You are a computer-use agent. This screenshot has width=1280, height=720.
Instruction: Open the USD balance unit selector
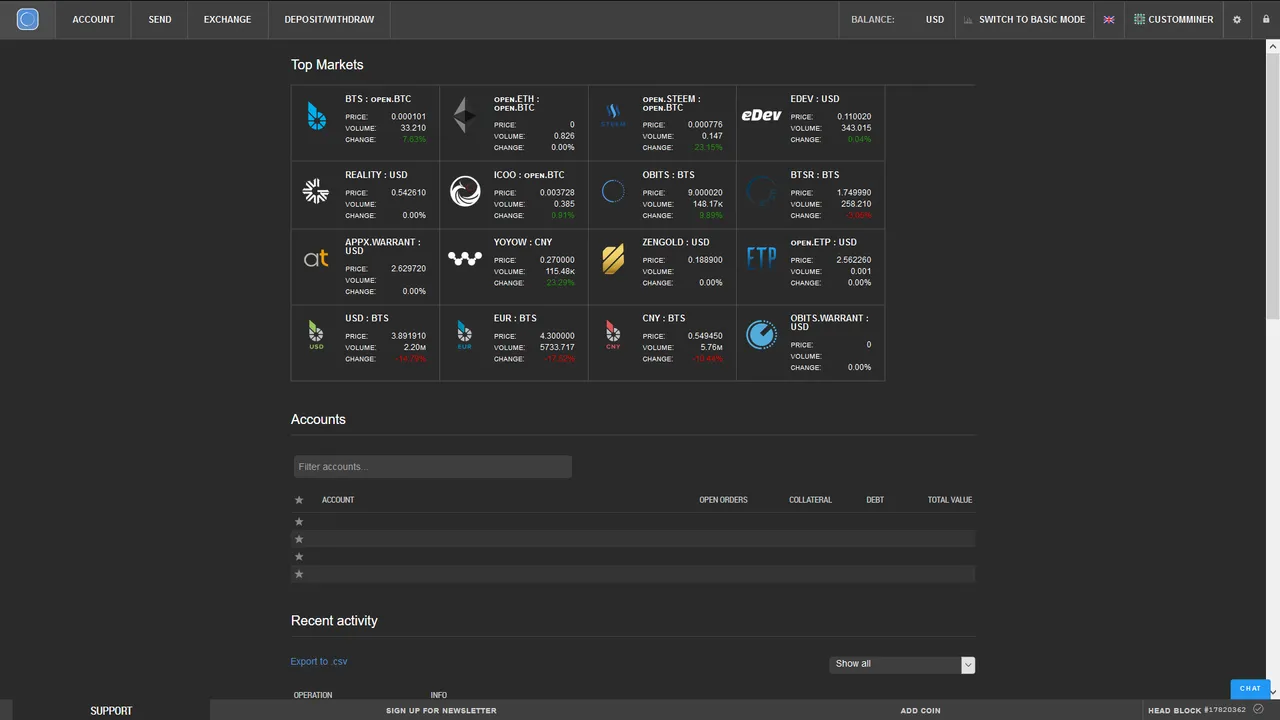tap(934, 19)
